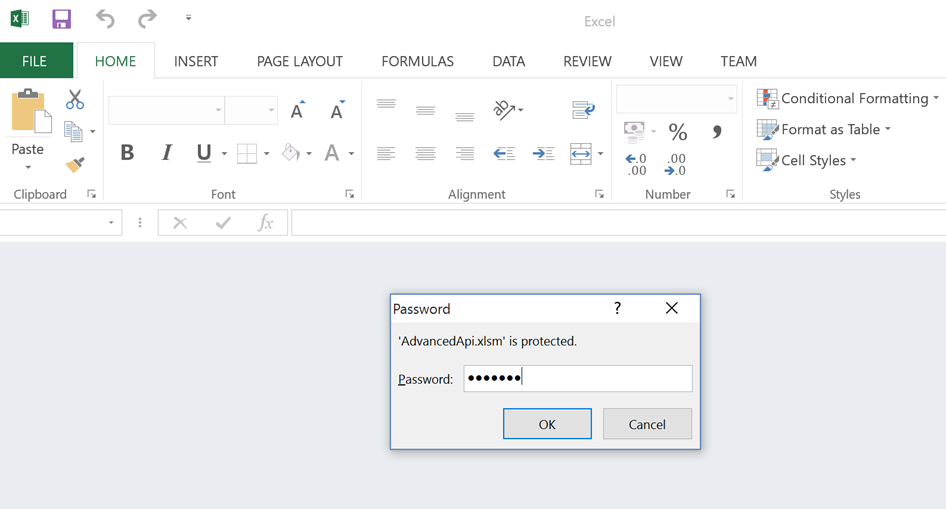Switch to the INSERT ribbon tab

(196, 61)
